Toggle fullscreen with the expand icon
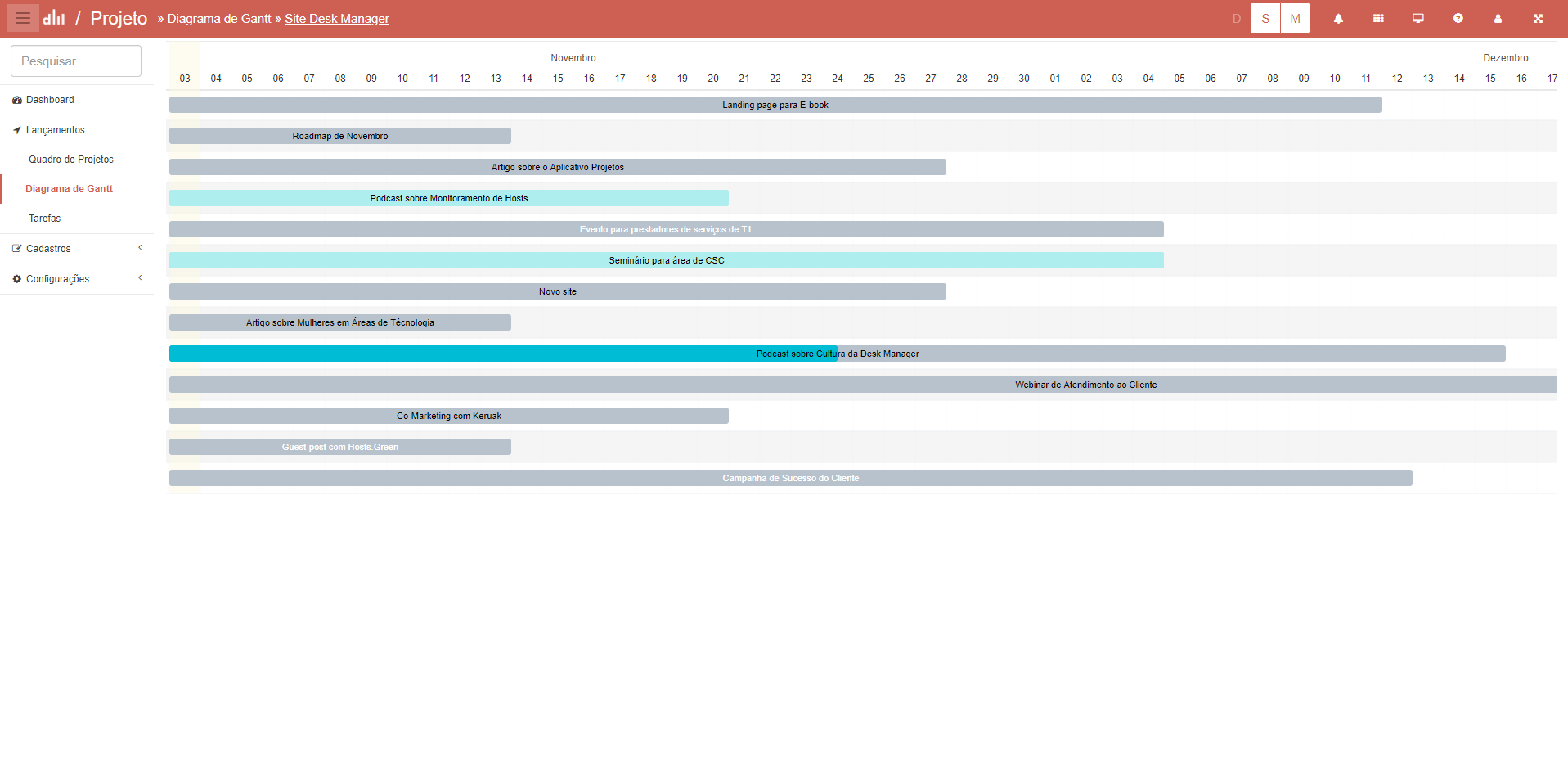 click(1538, 18)
